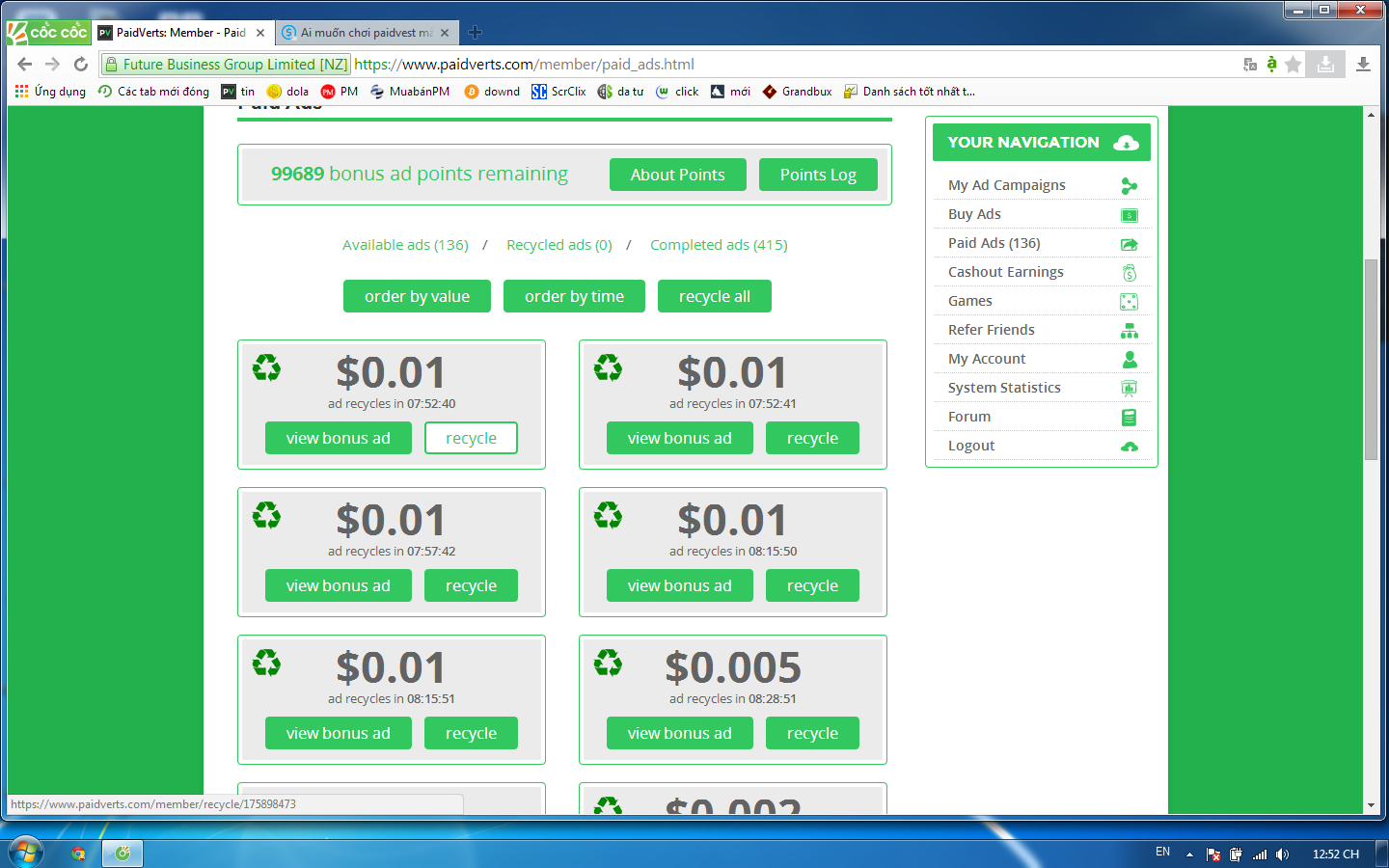View bonus ad recycling in 07:52:40
Viewport: 1389px width, 868px height.
click(339, 438)
